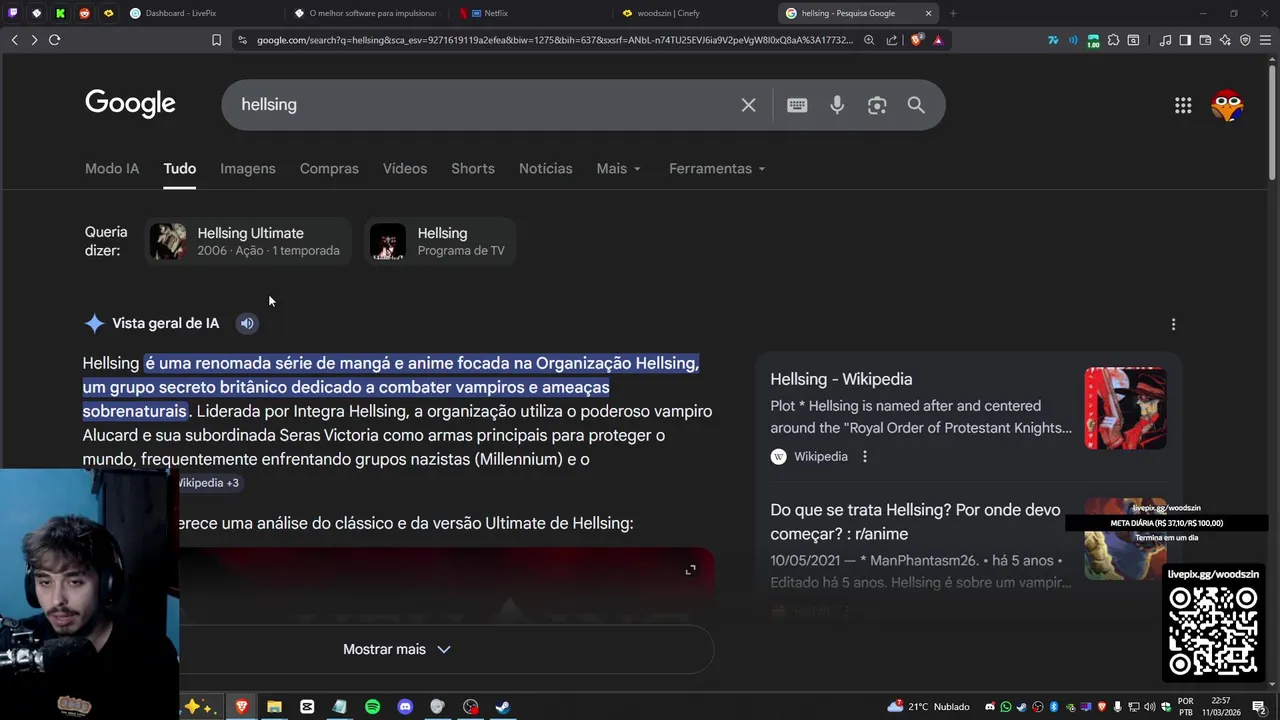Open a new browser tab with plus
Screen dimensions: 1280x720
pyautogui.click(x=953, y=13)
